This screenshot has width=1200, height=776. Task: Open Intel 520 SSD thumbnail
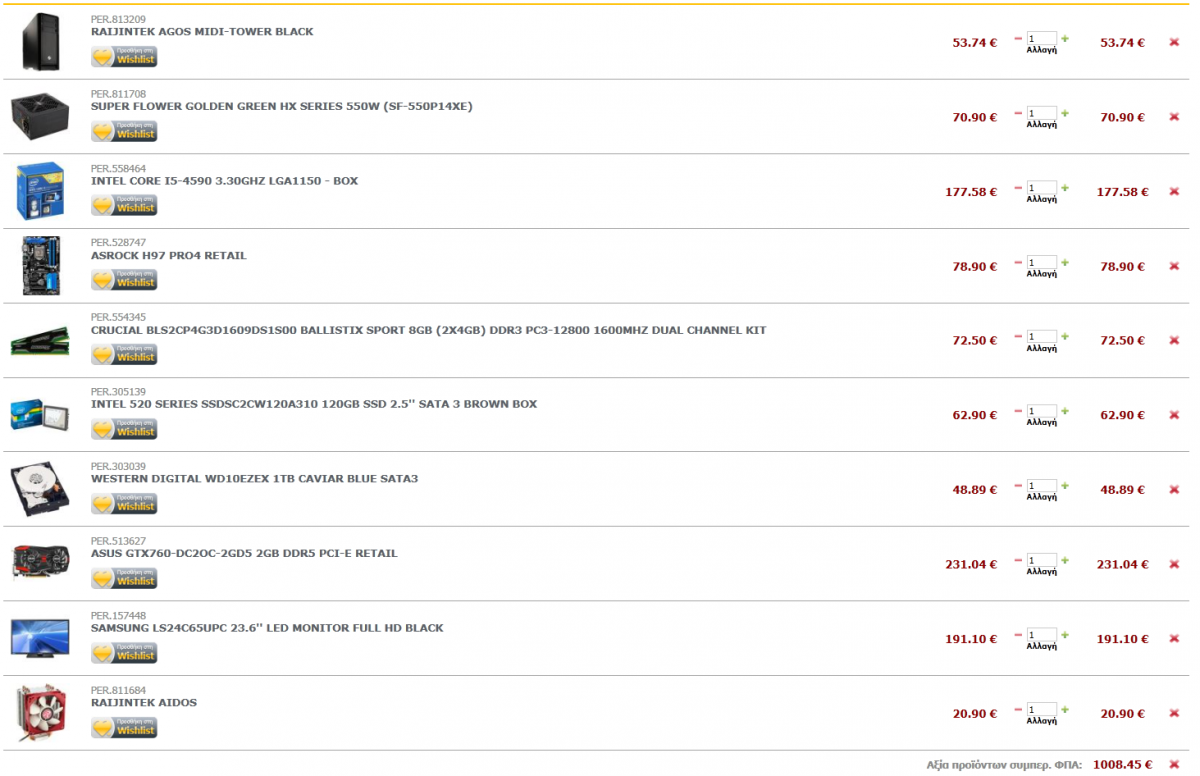(x=40, y=414)
